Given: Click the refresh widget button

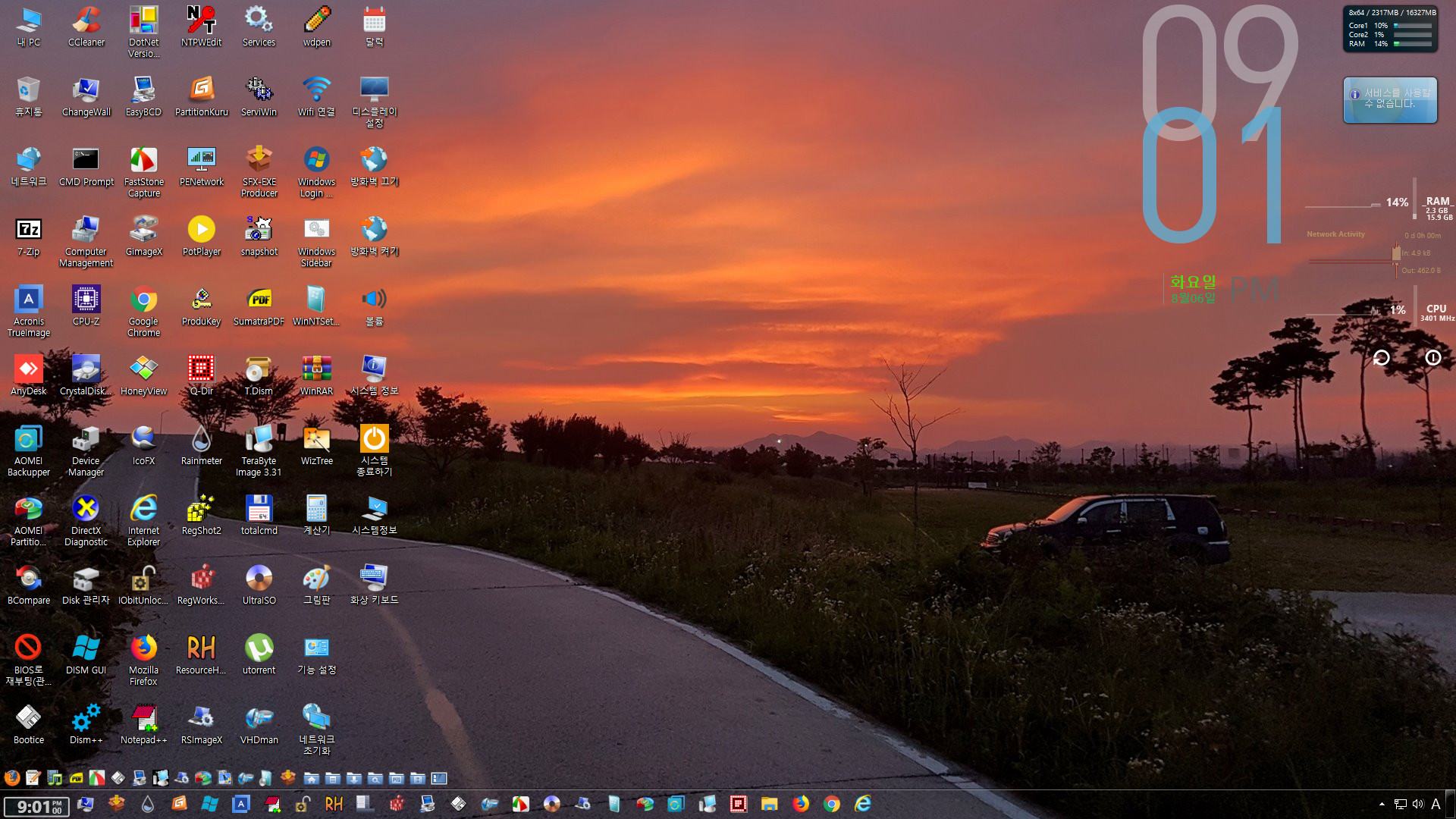Looking at the screenshot, I should click(x=1382, y=358).
